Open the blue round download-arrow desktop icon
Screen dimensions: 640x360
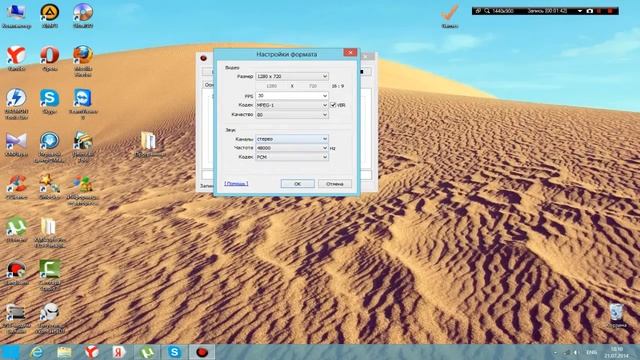click(x=49, y=147)
